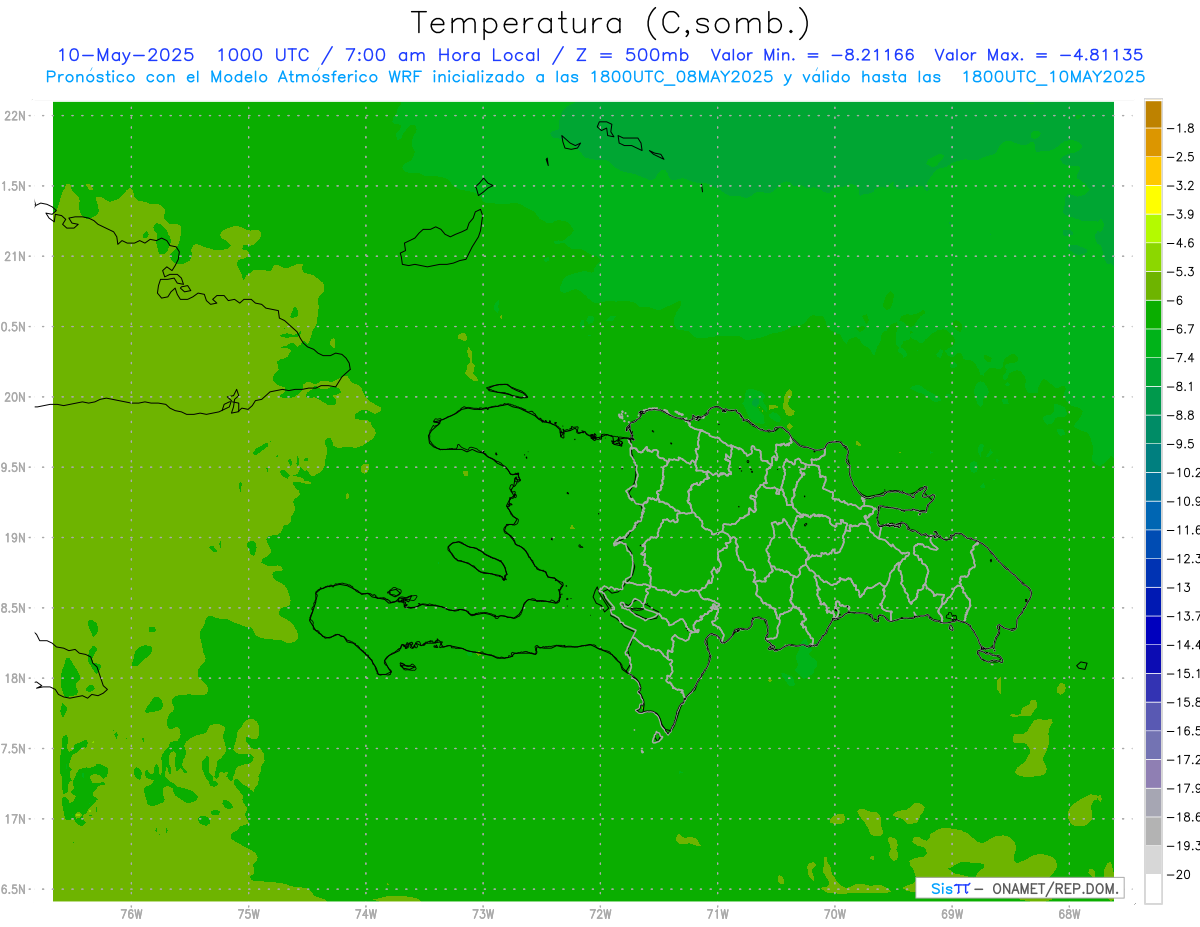Click the "71W" longitude label
1200x927 pixels.
tap(718, 913)
